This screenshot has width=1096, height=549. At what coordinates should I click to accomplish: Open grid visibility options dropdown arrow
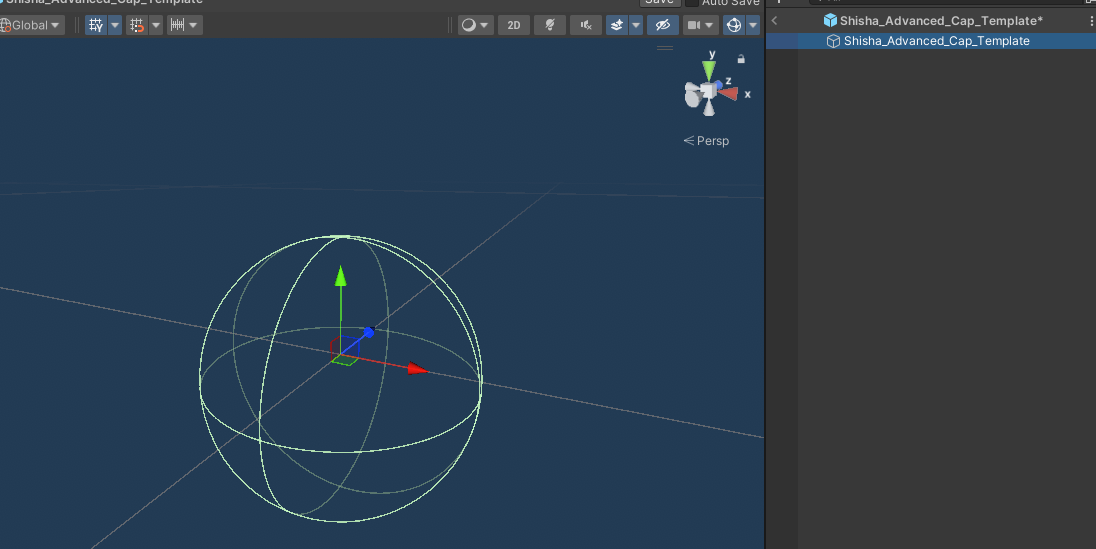click(x=115, y=25)
